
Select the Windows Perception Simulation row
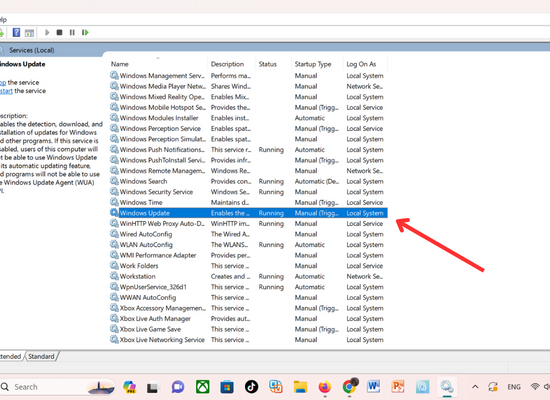pyautogui.click(x=248, y=139)
